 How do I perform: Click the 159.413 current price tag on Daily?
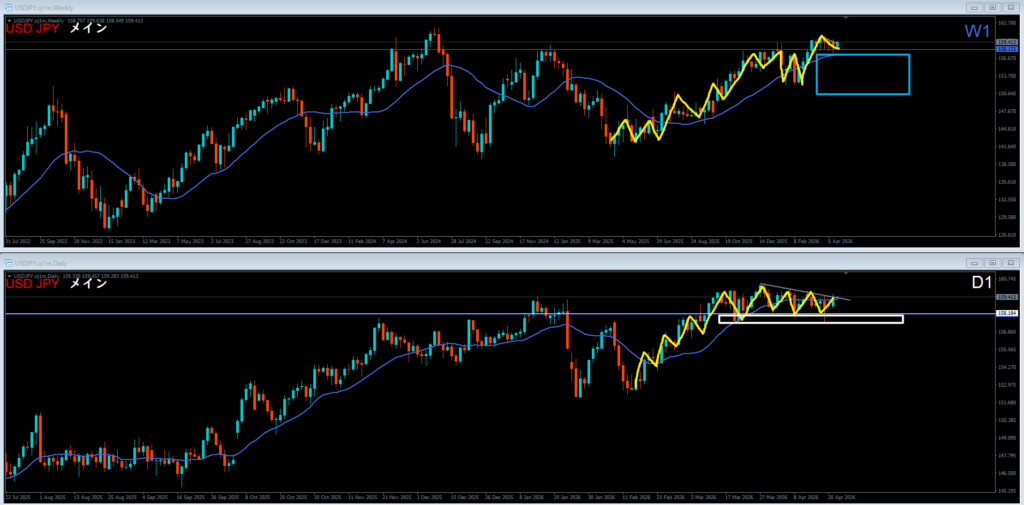1007,298
